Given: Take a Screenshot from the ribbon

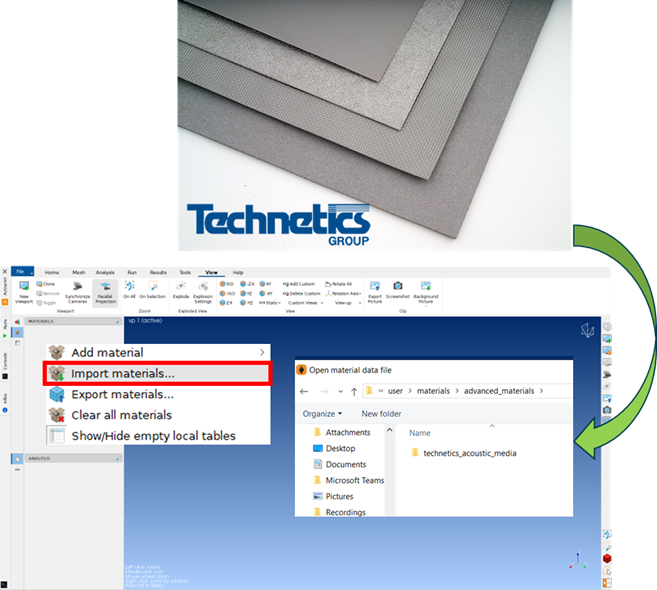Looking at the screenshot, I should (x=398, y=289).
